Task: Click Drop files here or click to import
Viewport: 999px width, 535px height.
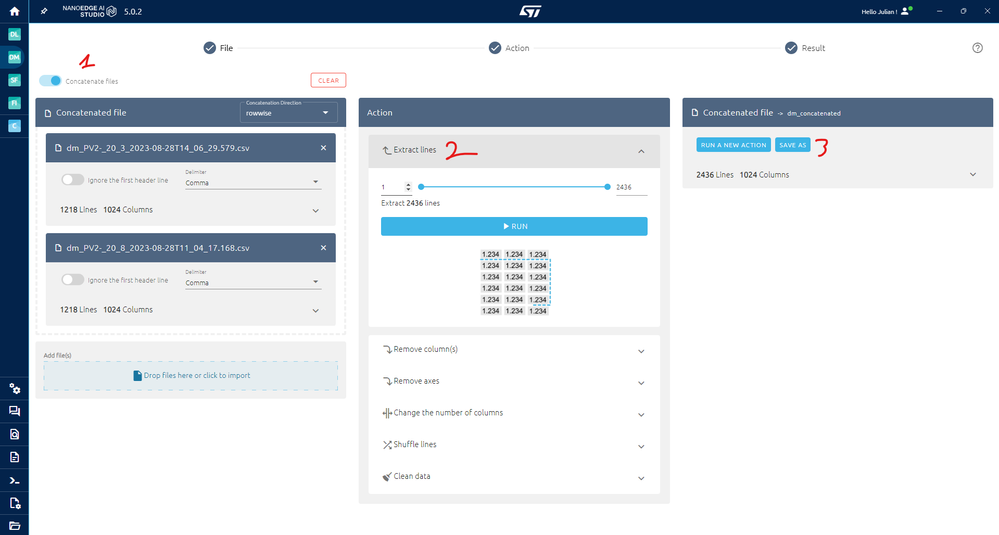Action: [190, 376]
